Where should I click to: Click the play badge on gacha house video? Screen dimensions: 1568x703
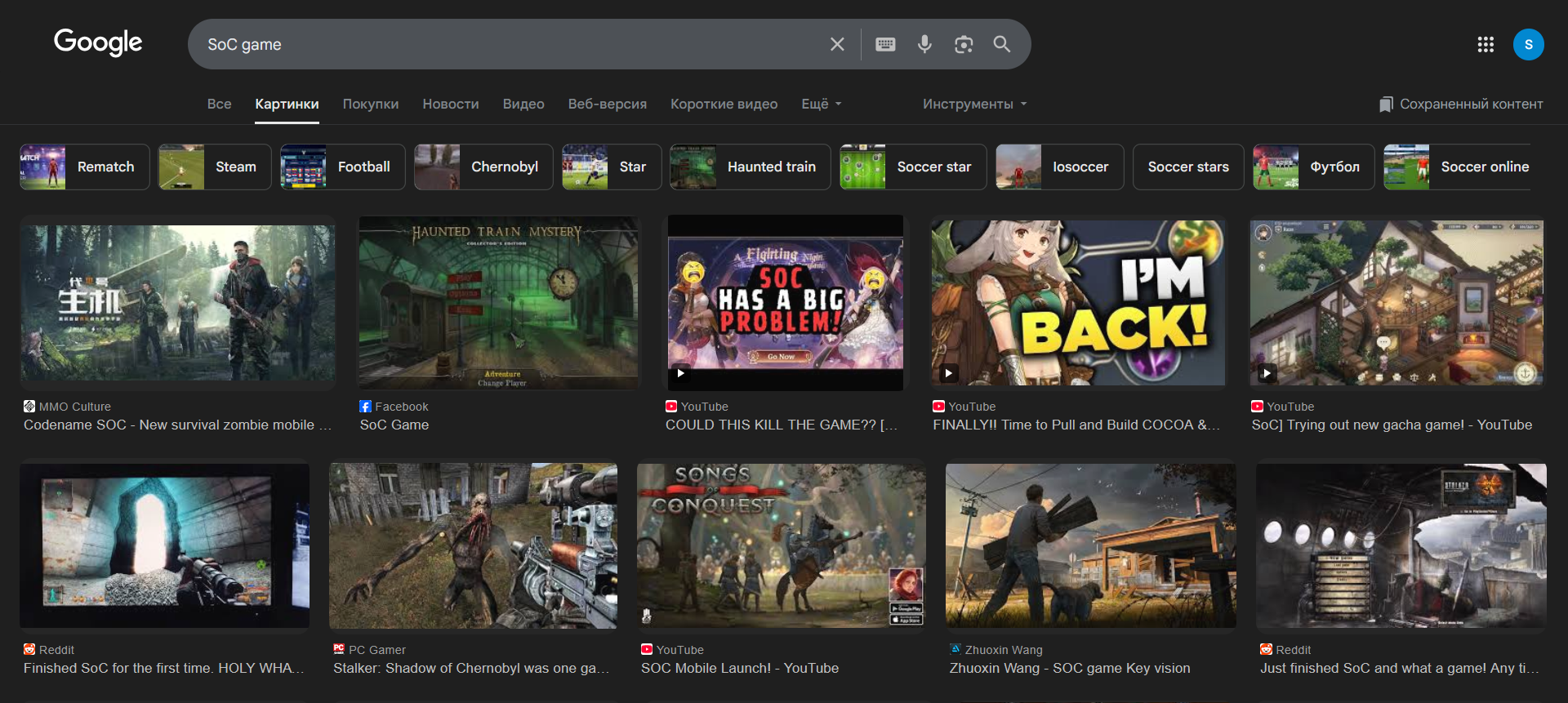tap(1267, 373)
